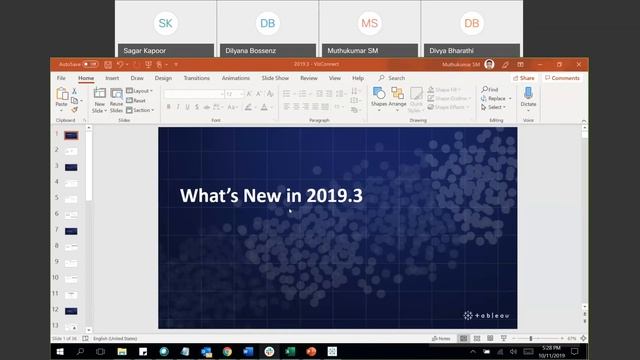Click the Share button
The image size is (640, 360).
(x=524, y=78)
